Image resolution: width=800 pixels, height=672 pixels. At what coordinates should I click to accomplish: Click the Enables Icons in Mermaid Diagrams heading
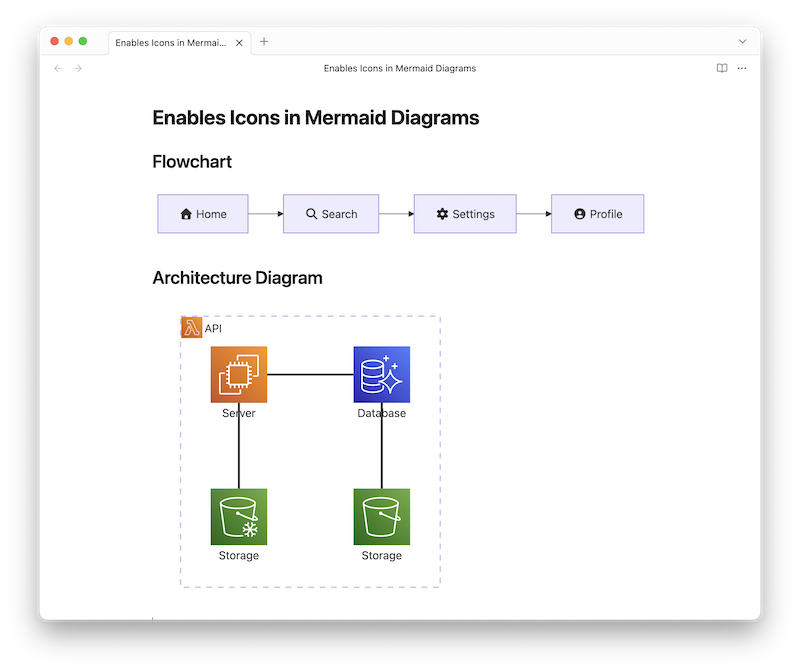[x=316, y=118]
